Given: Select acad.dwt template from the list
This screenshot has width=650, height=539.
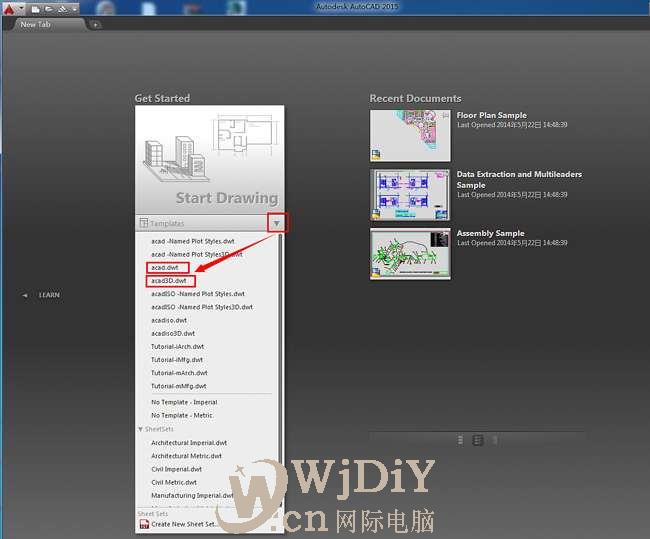Looking at the screenshot, I should pyautogui.click(x=165, y=268).
